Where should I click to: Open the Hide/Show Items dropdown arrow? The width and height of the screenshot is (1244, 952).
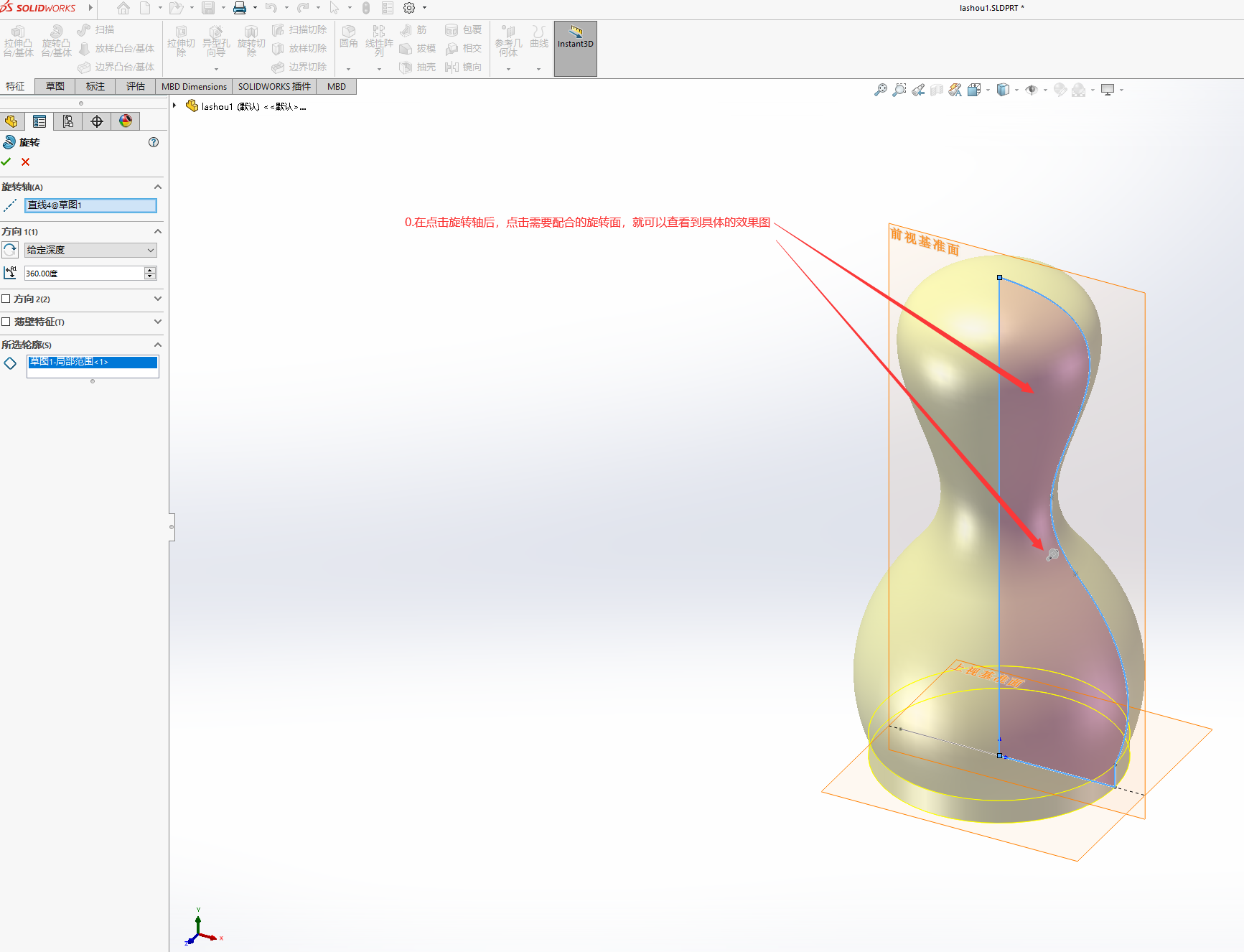click(x=1045, y=90)
